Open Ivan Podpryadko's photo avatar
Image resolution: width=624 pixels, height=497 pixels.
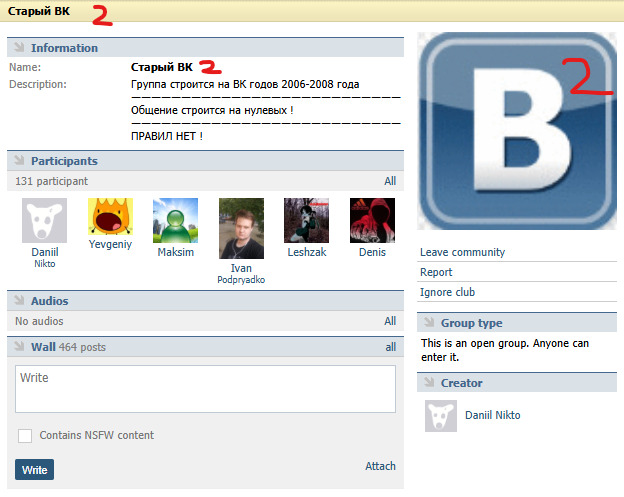241,228
